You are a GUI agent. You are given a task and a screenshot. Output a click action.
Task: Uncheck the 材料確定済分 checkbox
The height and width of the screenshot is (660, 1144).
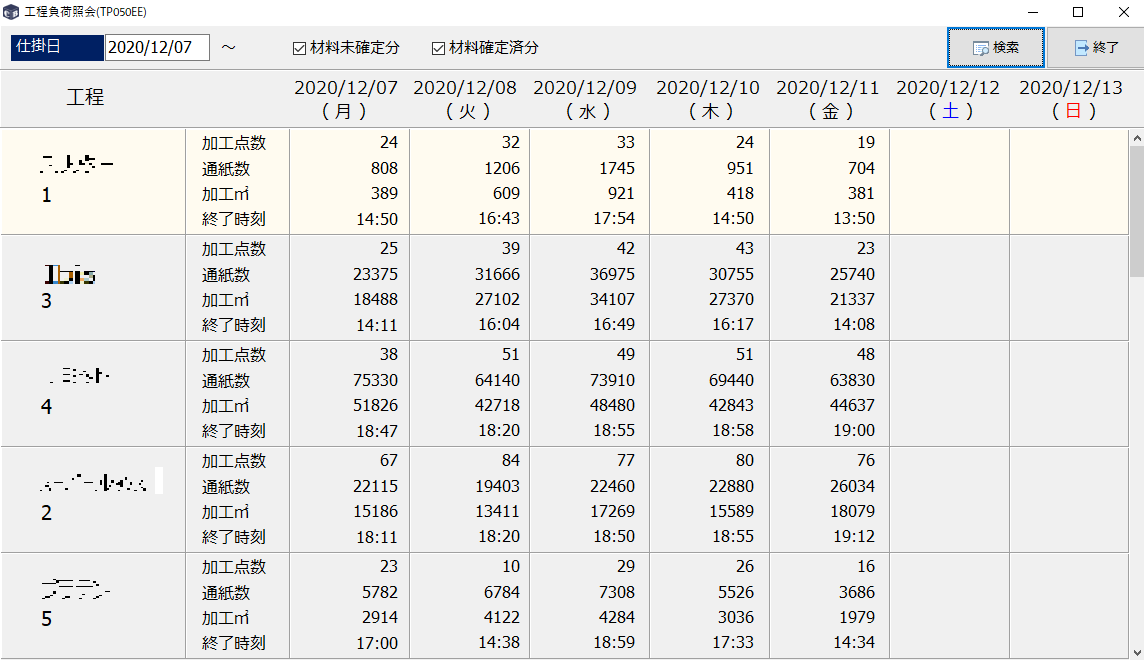438,48
